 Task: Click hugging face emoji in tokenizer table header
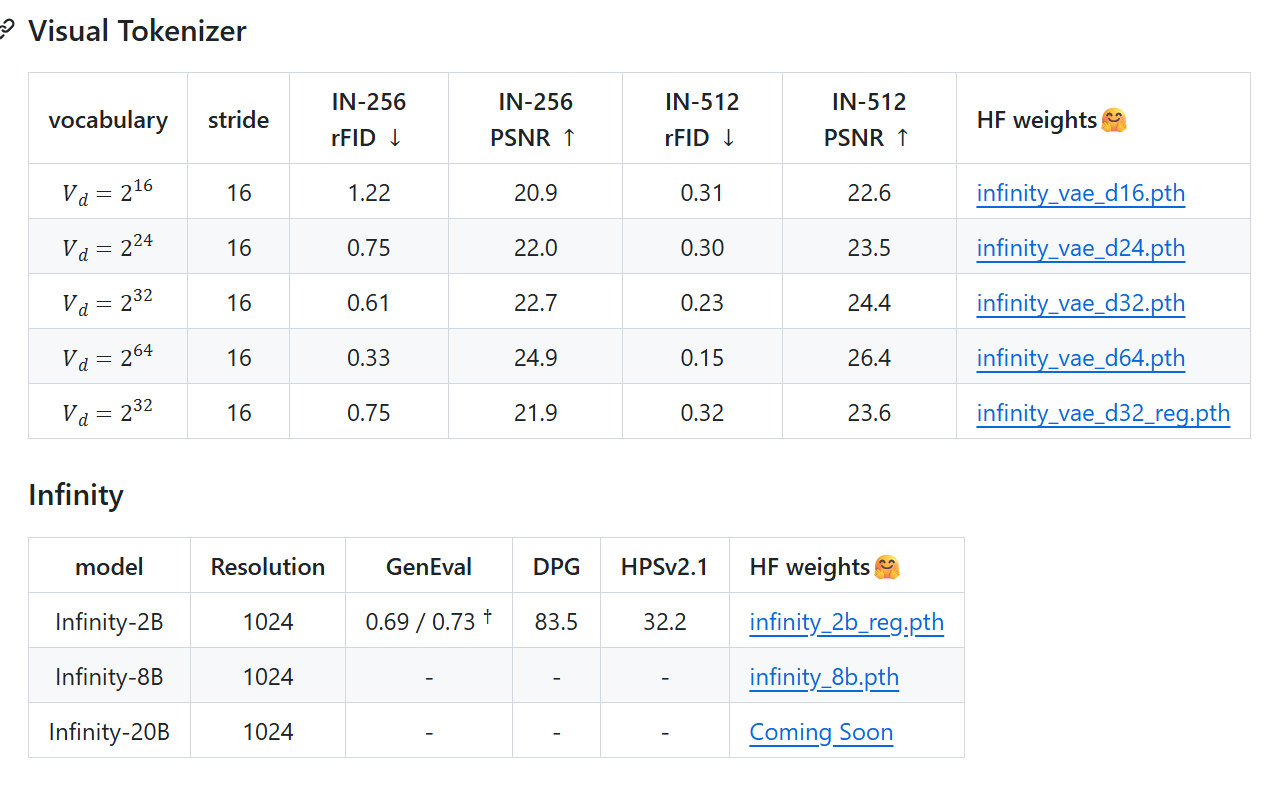[1114, 120]
